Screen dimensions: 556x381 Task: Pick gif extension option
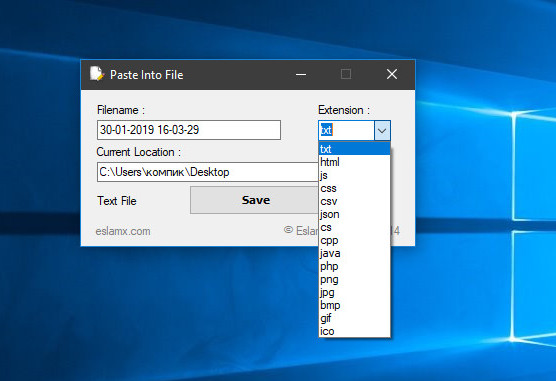(355, 318)
